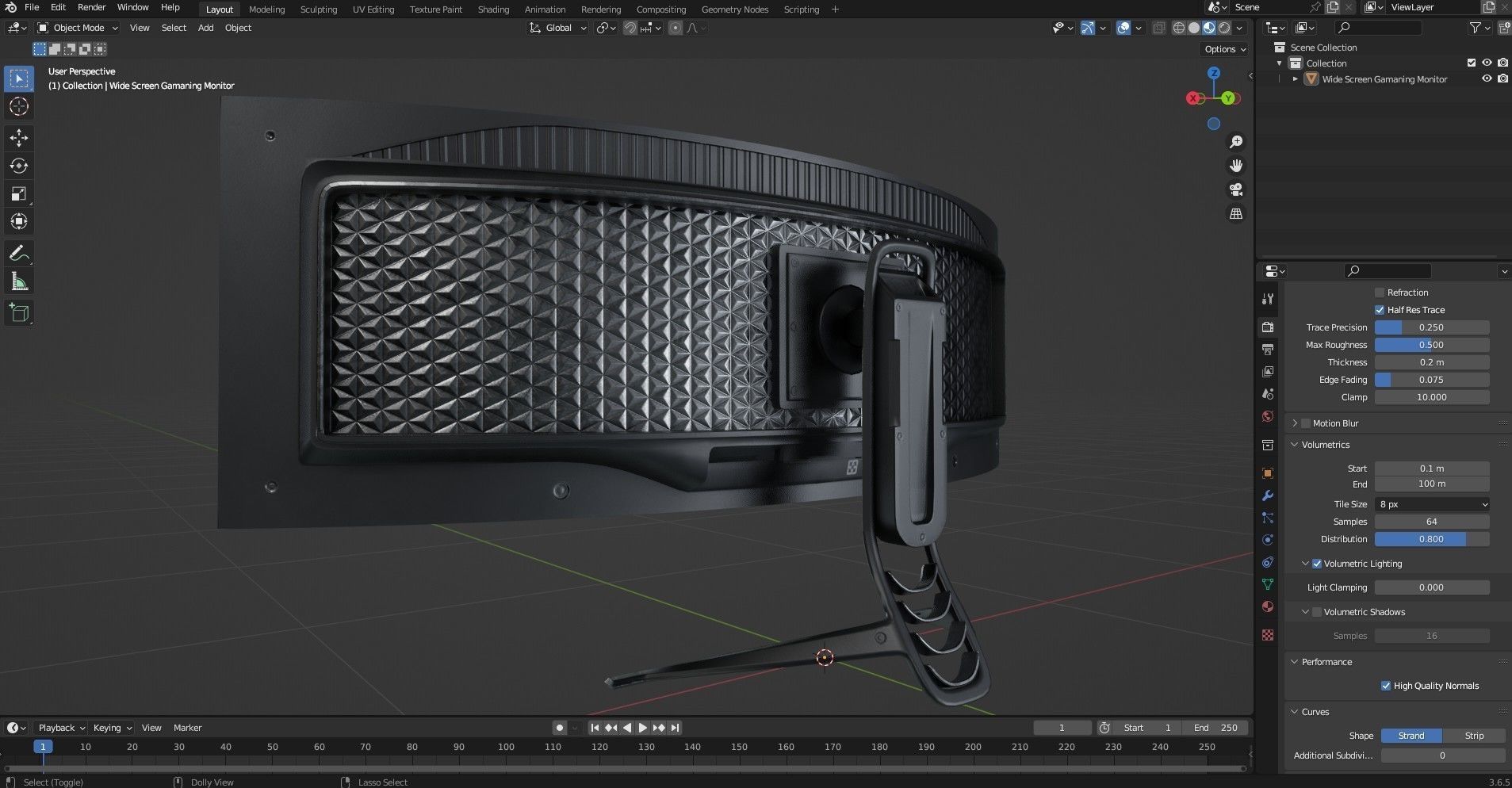Screen dimensions: 1512x788
Task: Click the Marker timeline menu
Action: [x=187, y=728]
